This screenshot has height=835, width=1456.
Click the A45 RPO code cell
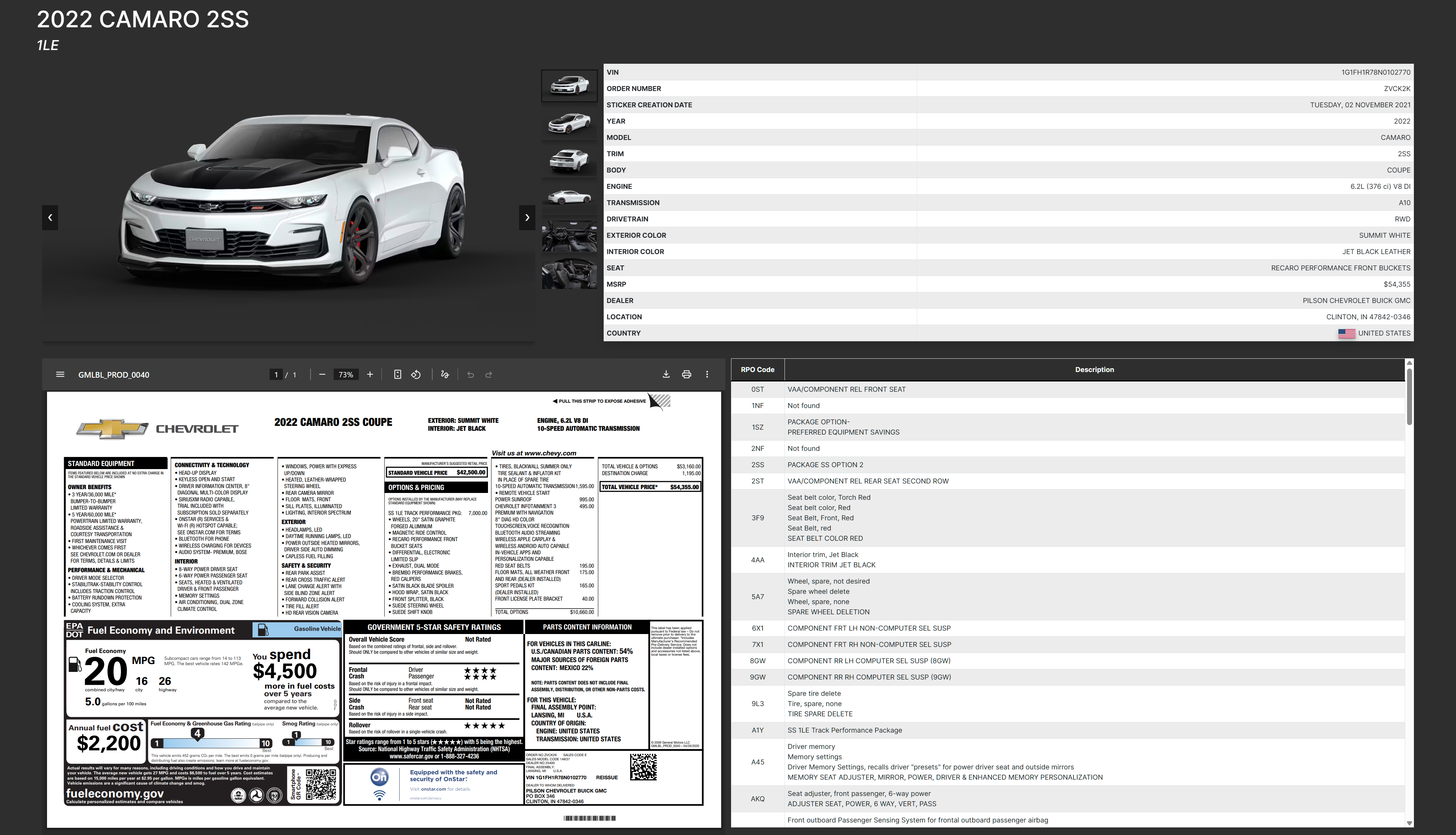pos(758,762)
